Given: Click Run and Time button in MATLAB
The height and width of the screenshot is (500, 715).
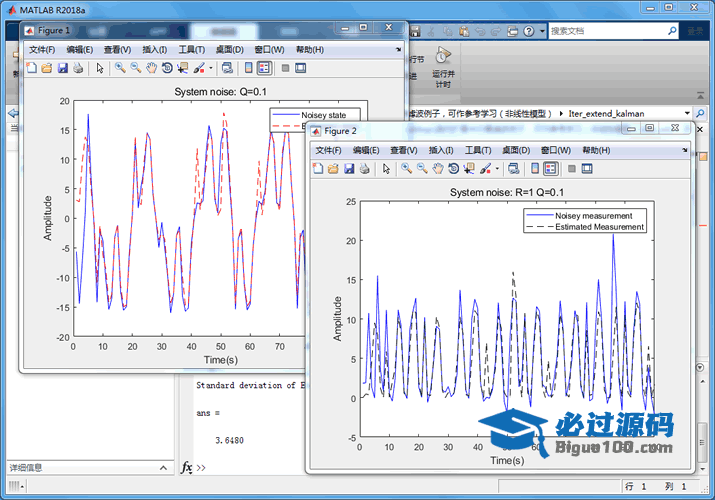Looking at the screenshot, I should coord(443,64).
